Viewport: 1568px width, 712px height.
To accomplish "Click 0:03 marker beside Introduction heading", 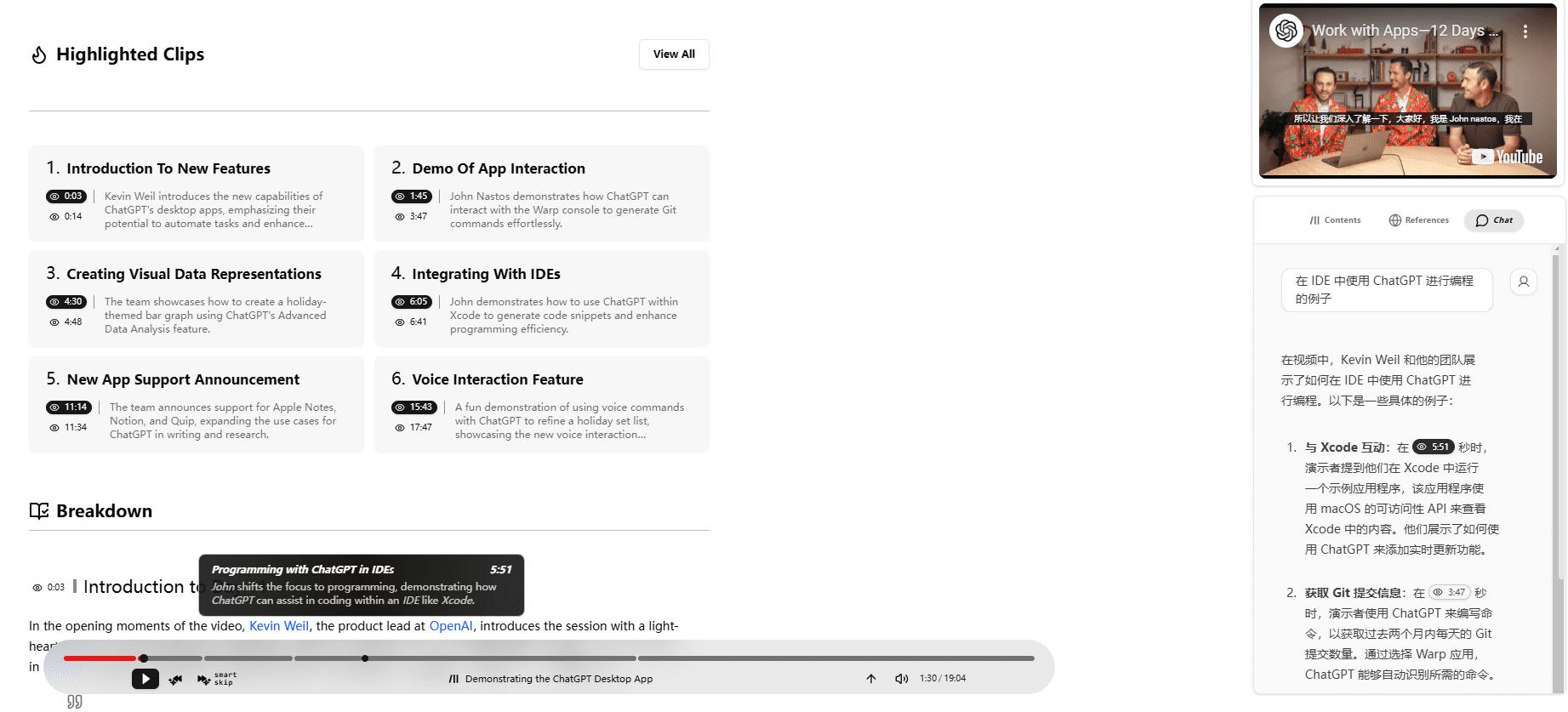I will point(48,587).
